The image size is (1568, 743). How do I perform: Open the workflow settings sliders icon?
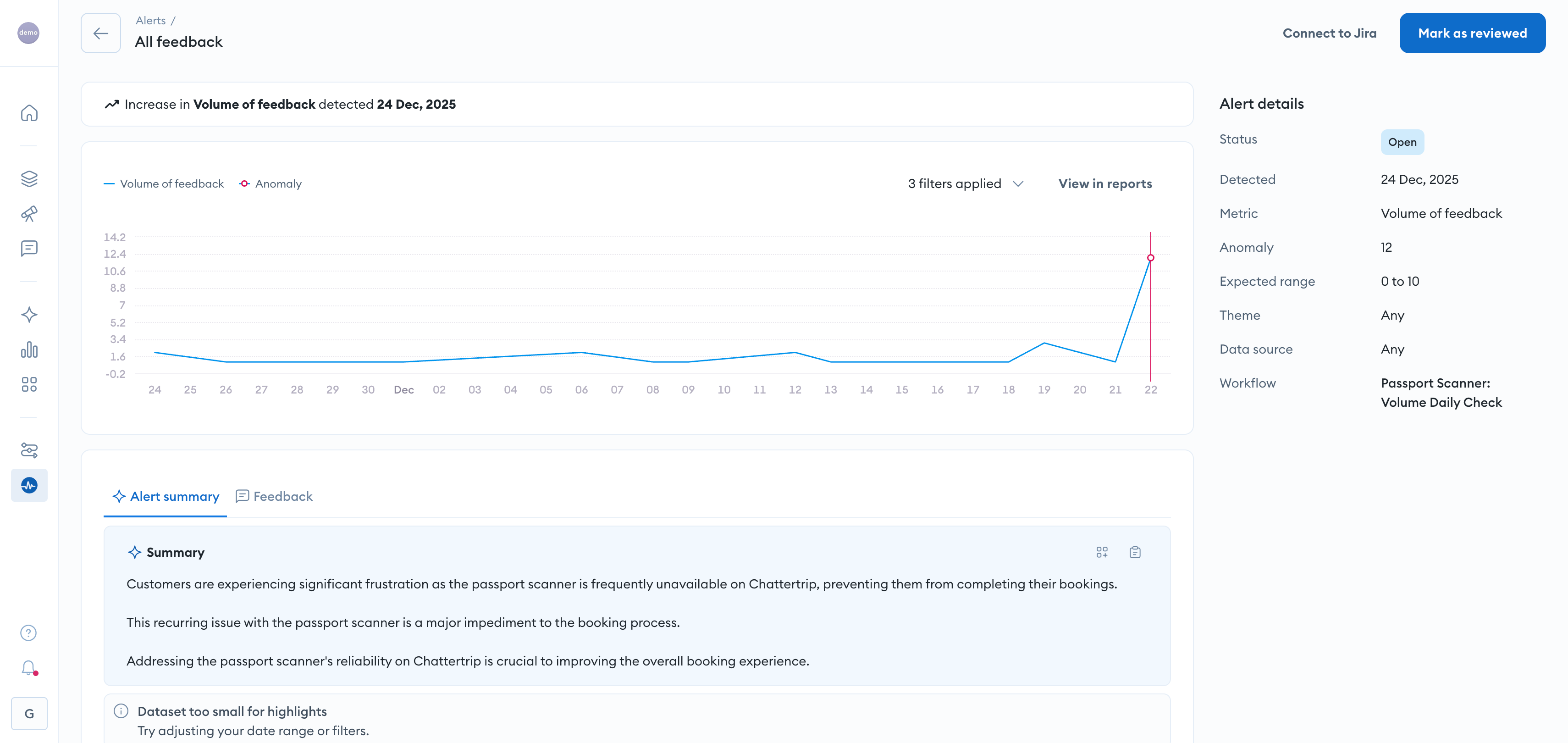coord(29,450)
